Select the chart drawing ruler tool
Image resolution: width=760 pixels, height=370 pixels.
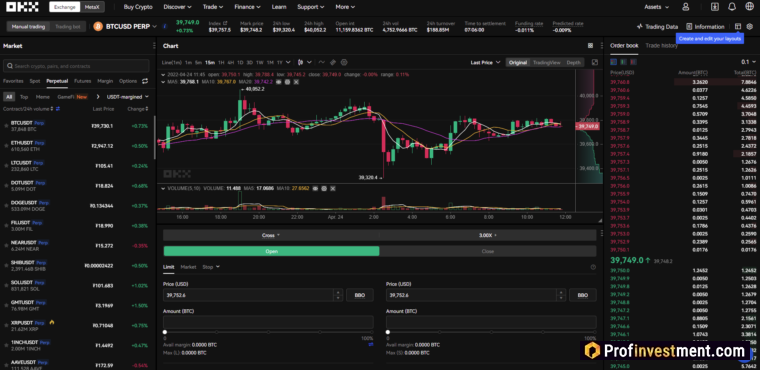click(333, 62)
